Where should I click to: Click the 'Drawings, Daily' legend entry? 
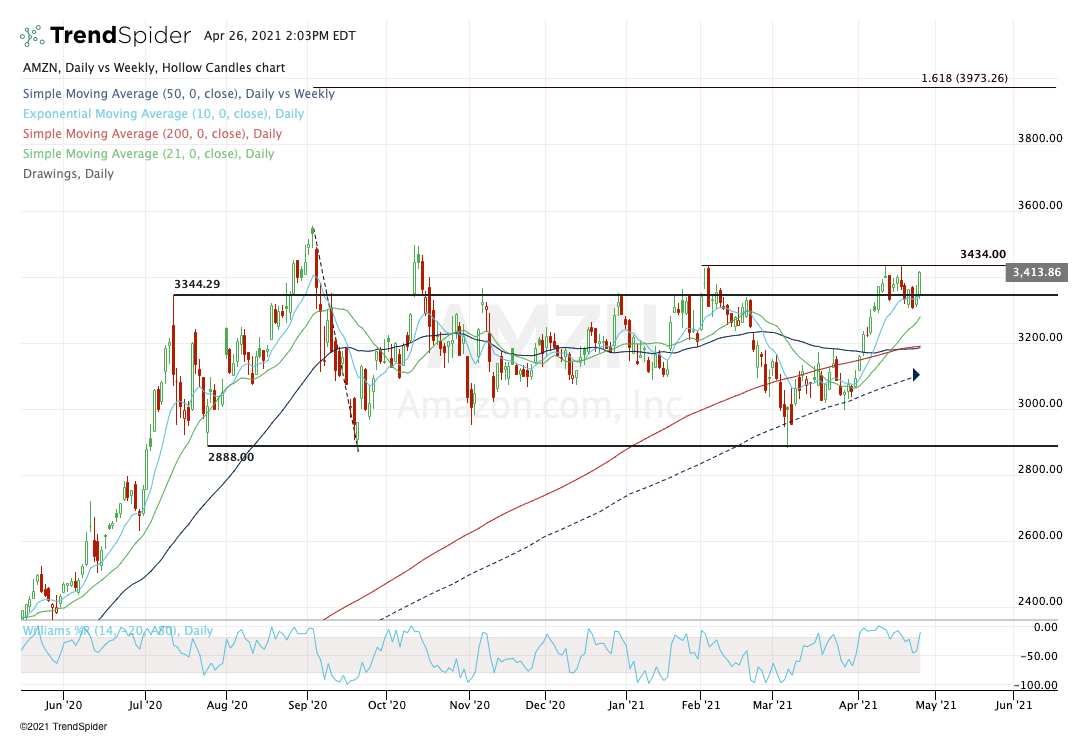tap(68, 174)
